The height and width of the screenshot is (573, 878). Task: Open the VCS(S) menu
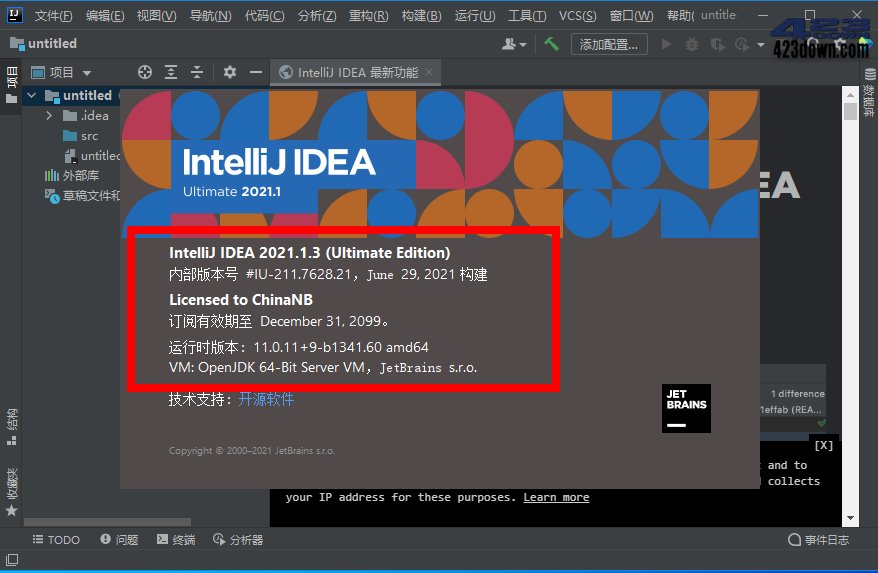tap(577, 16)
